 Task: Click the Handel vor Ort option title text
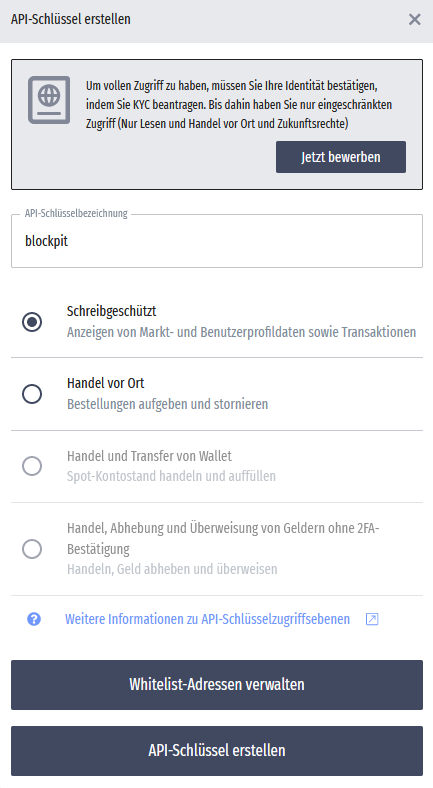click(105, 383)
